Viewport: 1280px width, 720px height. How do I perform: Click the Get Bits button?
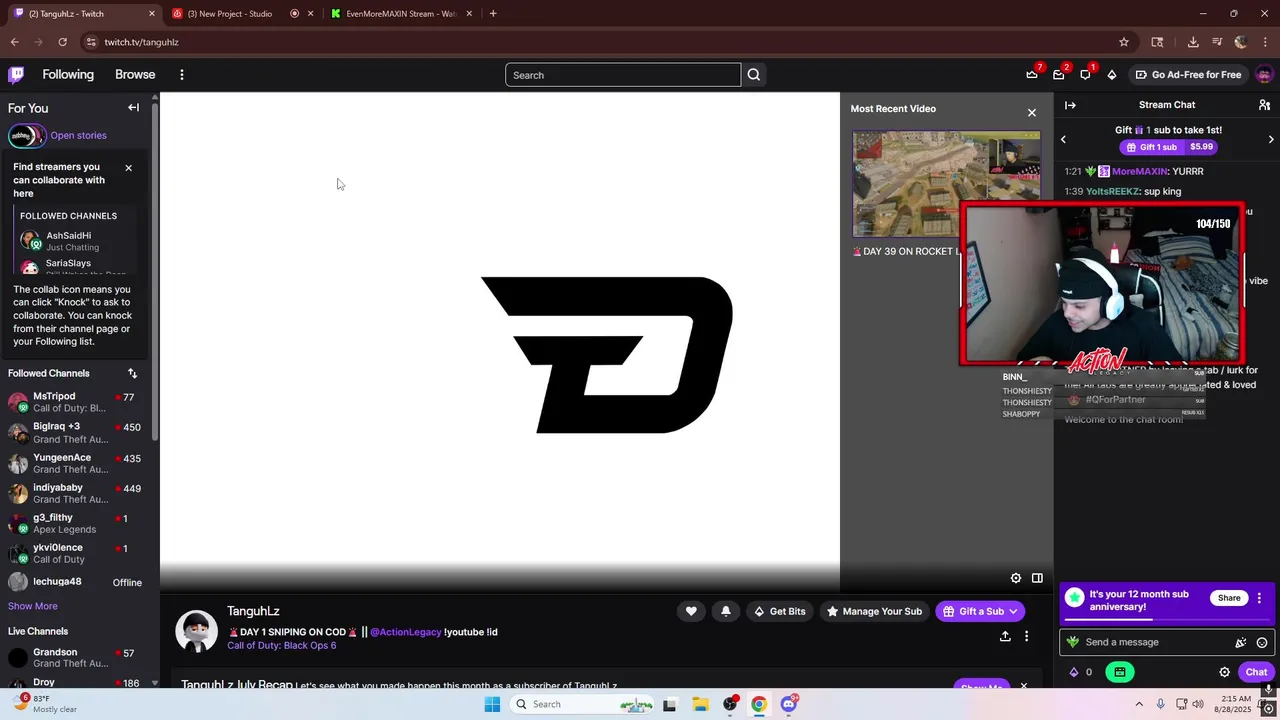pyautogui.click(x=779, y=611)
